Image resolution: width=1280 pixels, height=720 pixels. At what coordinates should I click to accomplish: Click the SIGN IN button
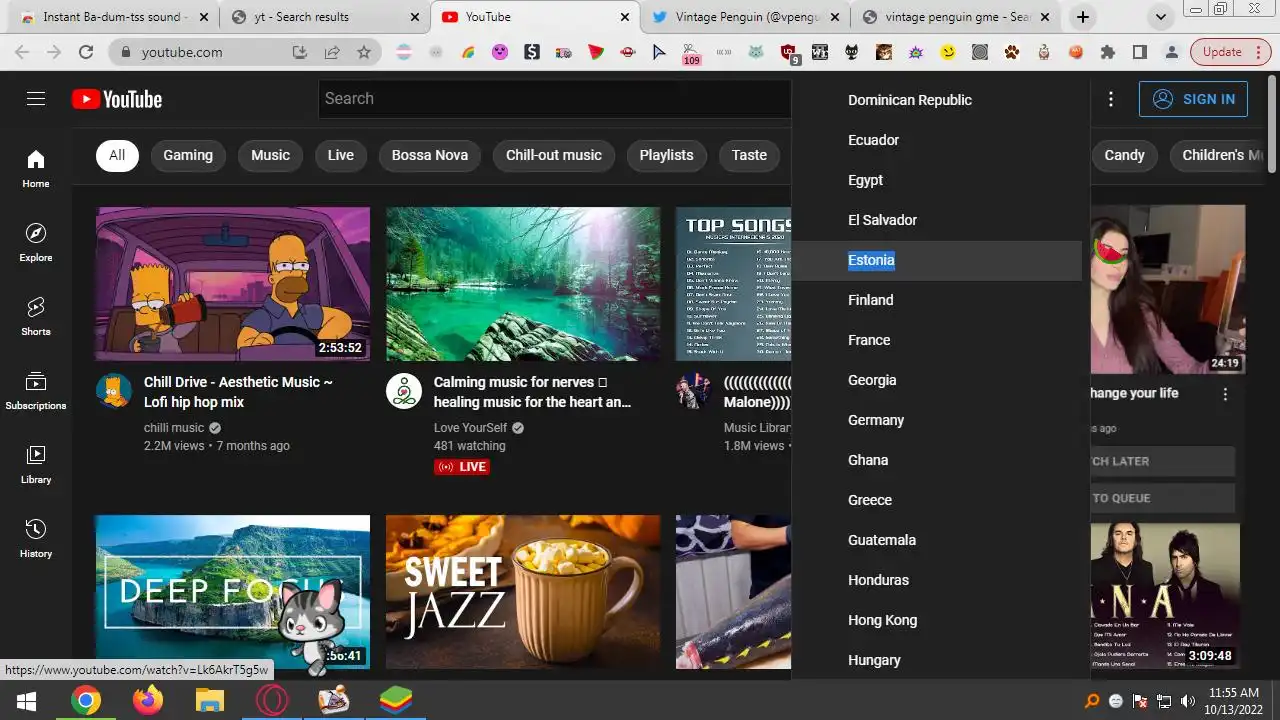pos(1193,99)
